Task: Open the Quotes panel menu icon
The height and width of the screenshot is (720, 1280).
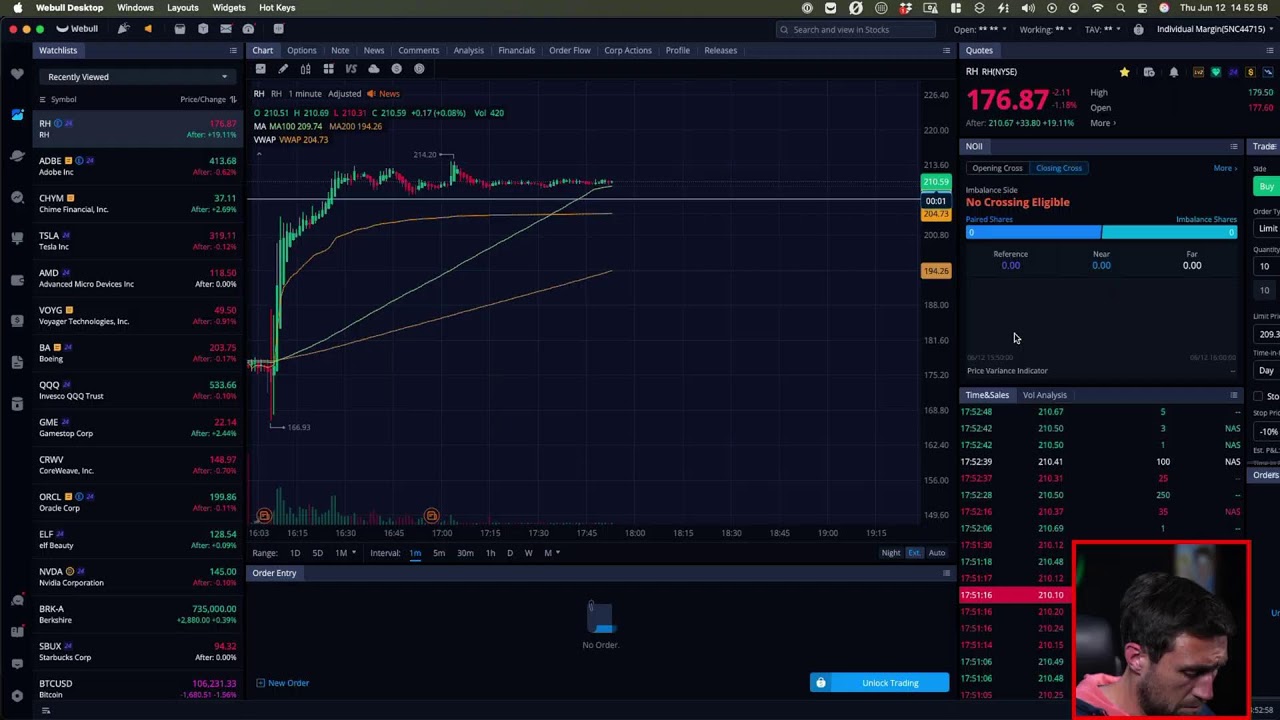Action: (x=1271, y=50)
